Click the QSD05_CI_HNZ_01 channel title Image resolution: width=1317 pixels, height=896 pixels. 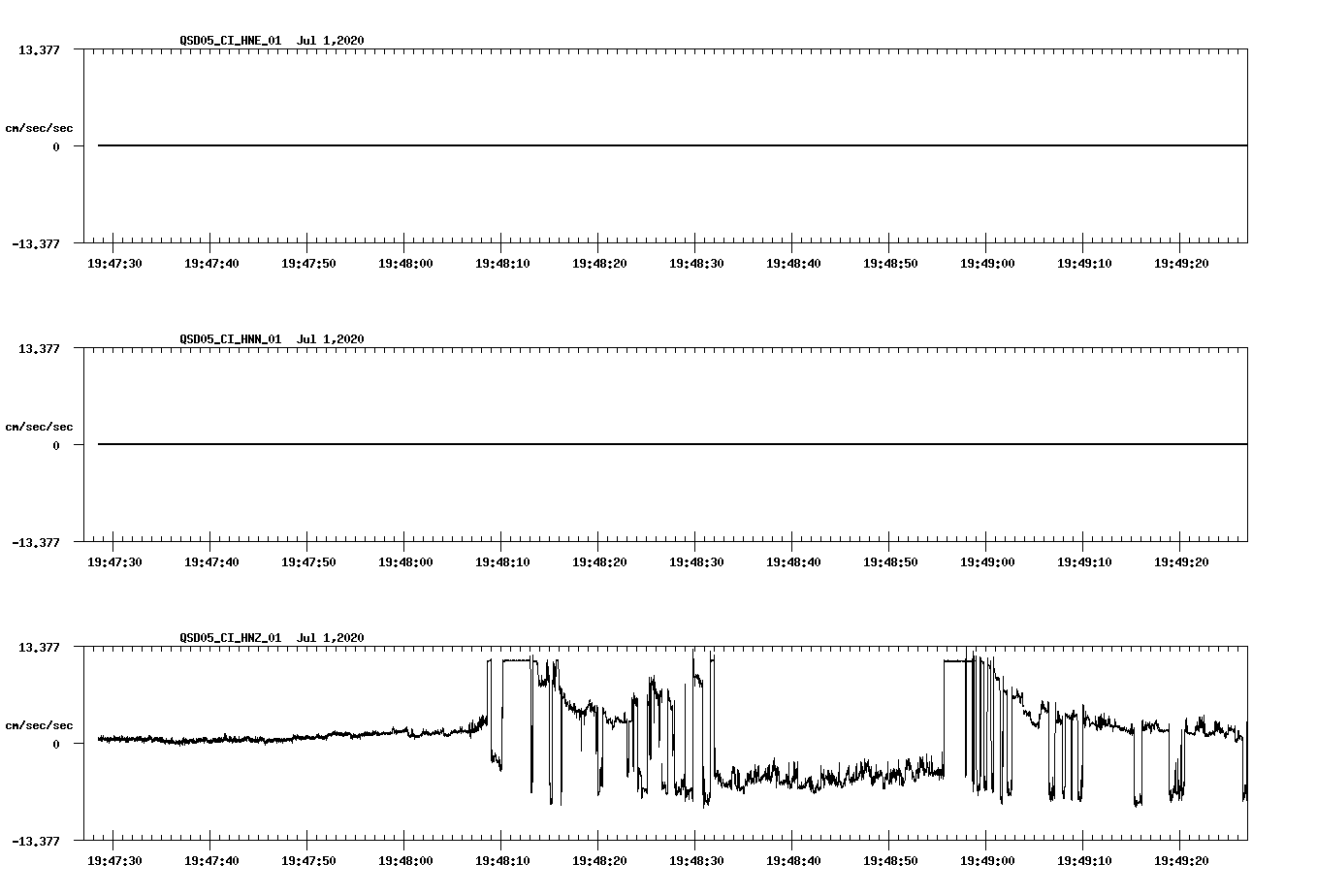coord(231,638)
